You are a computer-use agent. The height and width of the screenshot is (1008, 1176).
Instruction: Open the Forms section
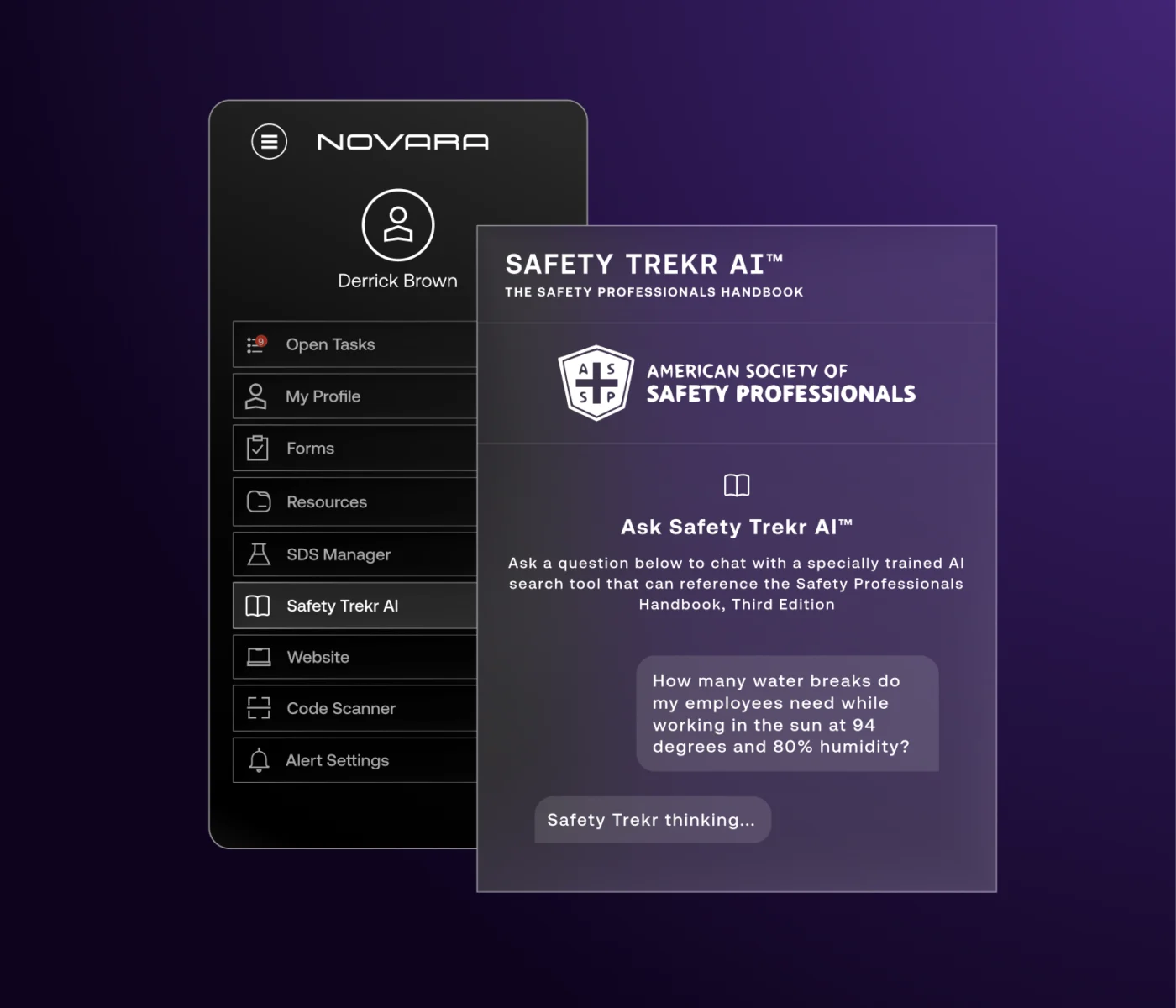pos(354,448)
